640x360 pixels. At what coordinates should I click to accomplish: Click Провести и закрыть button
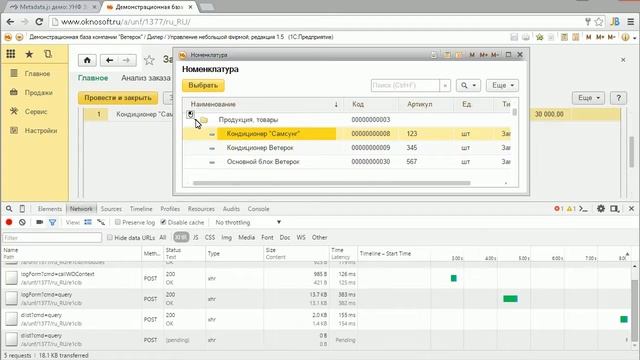point(118,98)
